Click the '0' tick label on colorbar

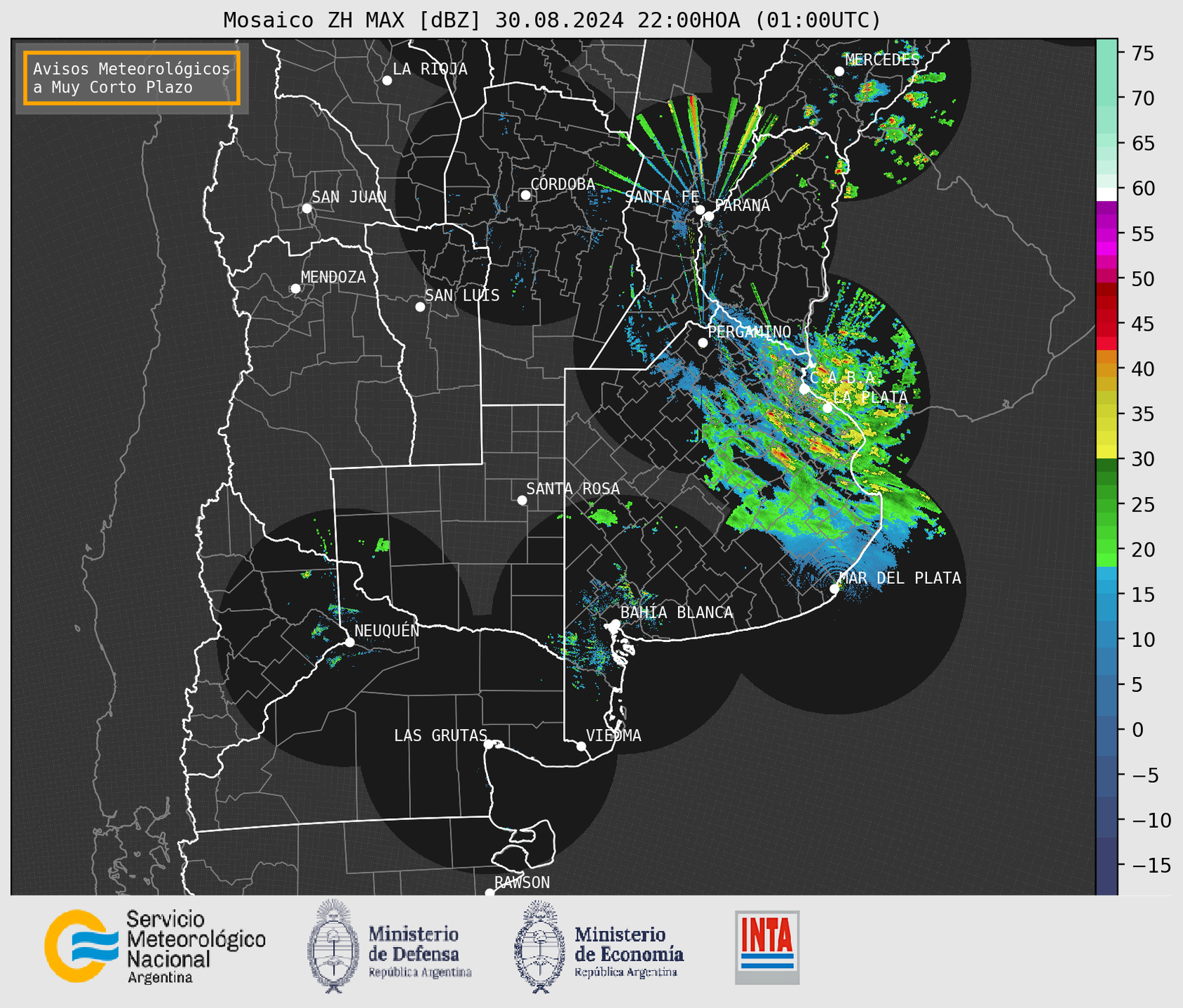click(1137, 730)
